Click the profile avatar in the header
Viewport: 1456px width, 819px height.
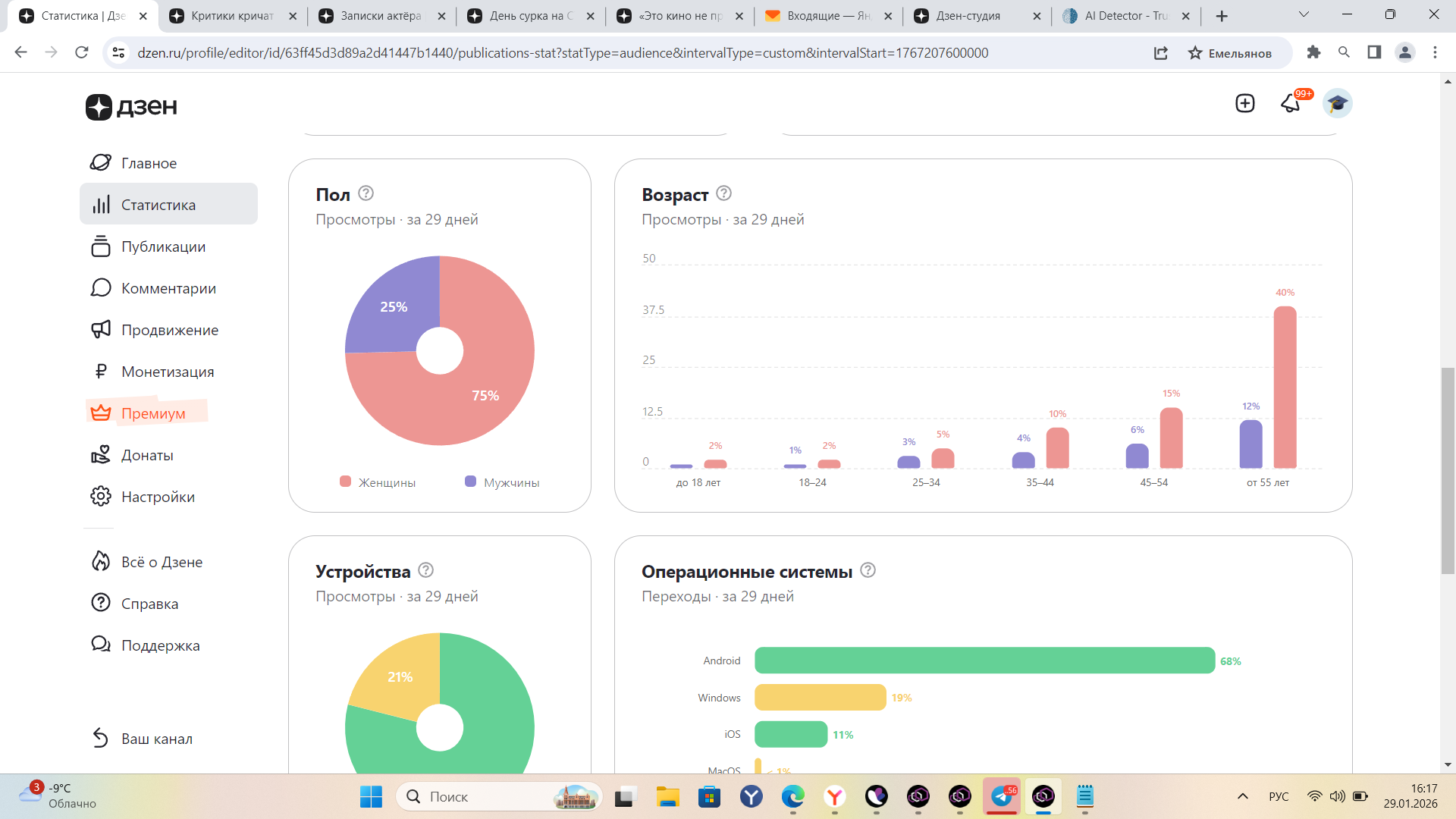click(1337, 103)
